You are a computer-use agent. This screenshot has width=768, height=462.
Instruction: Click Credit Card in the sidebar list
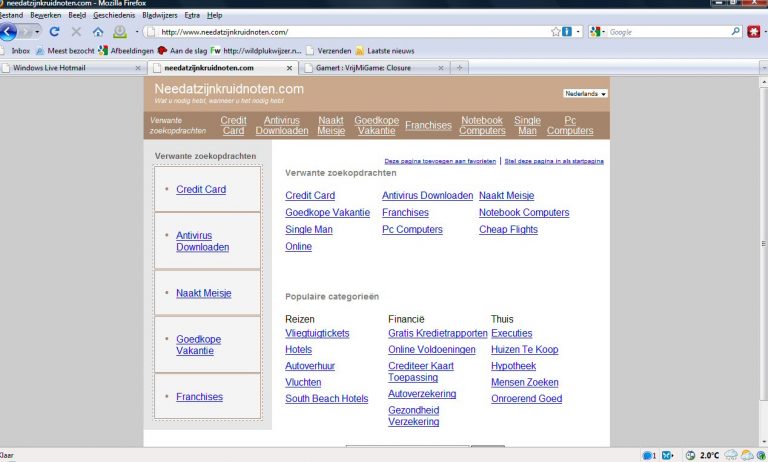click(201, 189)
